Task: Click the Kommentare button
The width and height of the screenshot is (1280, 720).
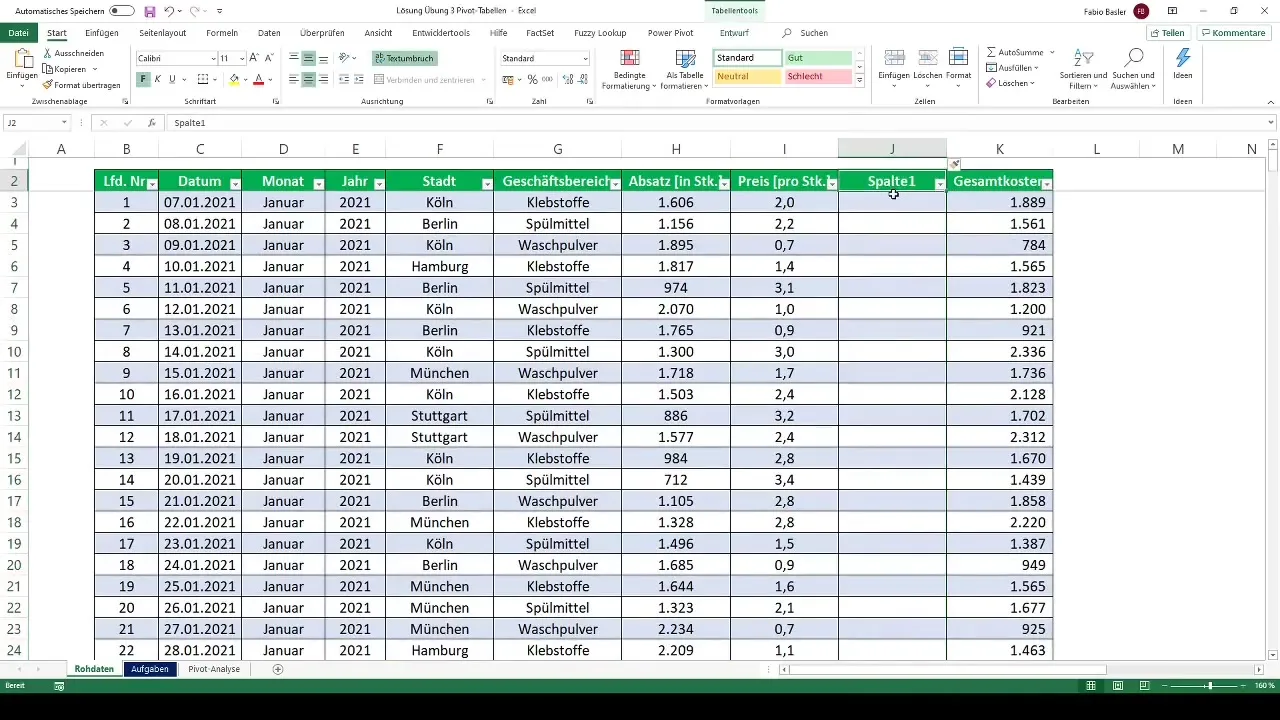Action: [x=1234, y=33]
